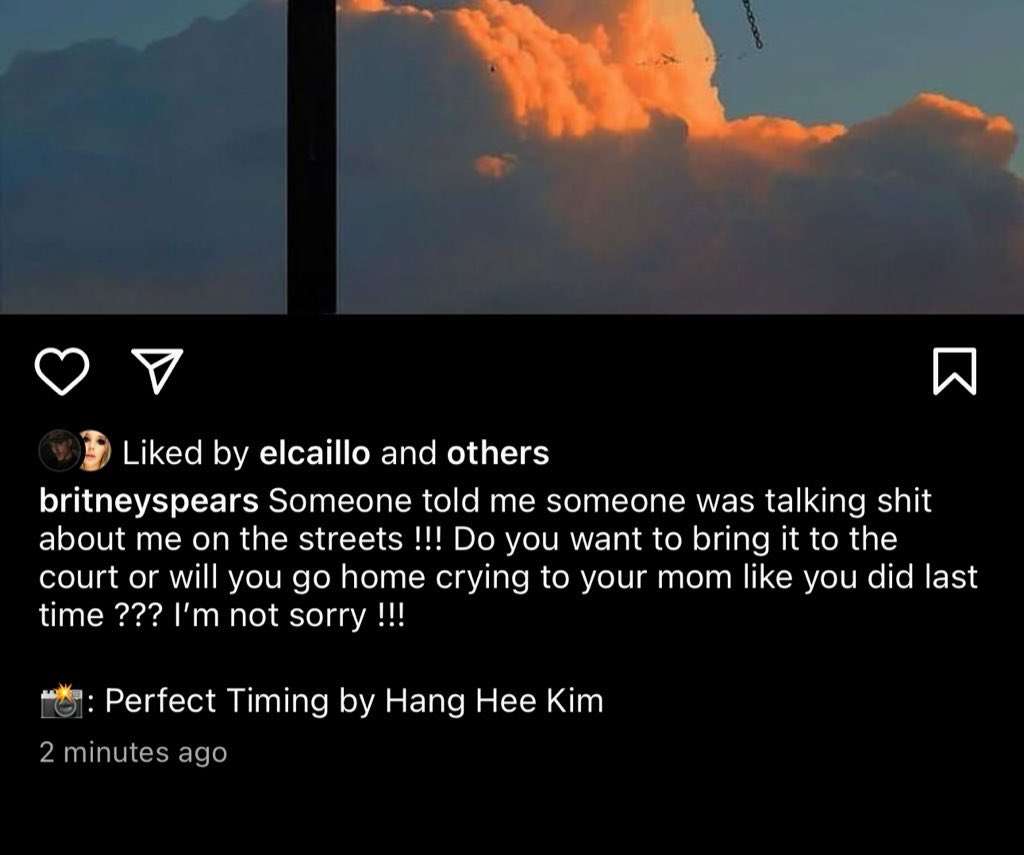This screenshot has height=855, width=1024.
Task: Tap the 'Liked by' label text
Action: pyautogui.click(x=185, y=453)
